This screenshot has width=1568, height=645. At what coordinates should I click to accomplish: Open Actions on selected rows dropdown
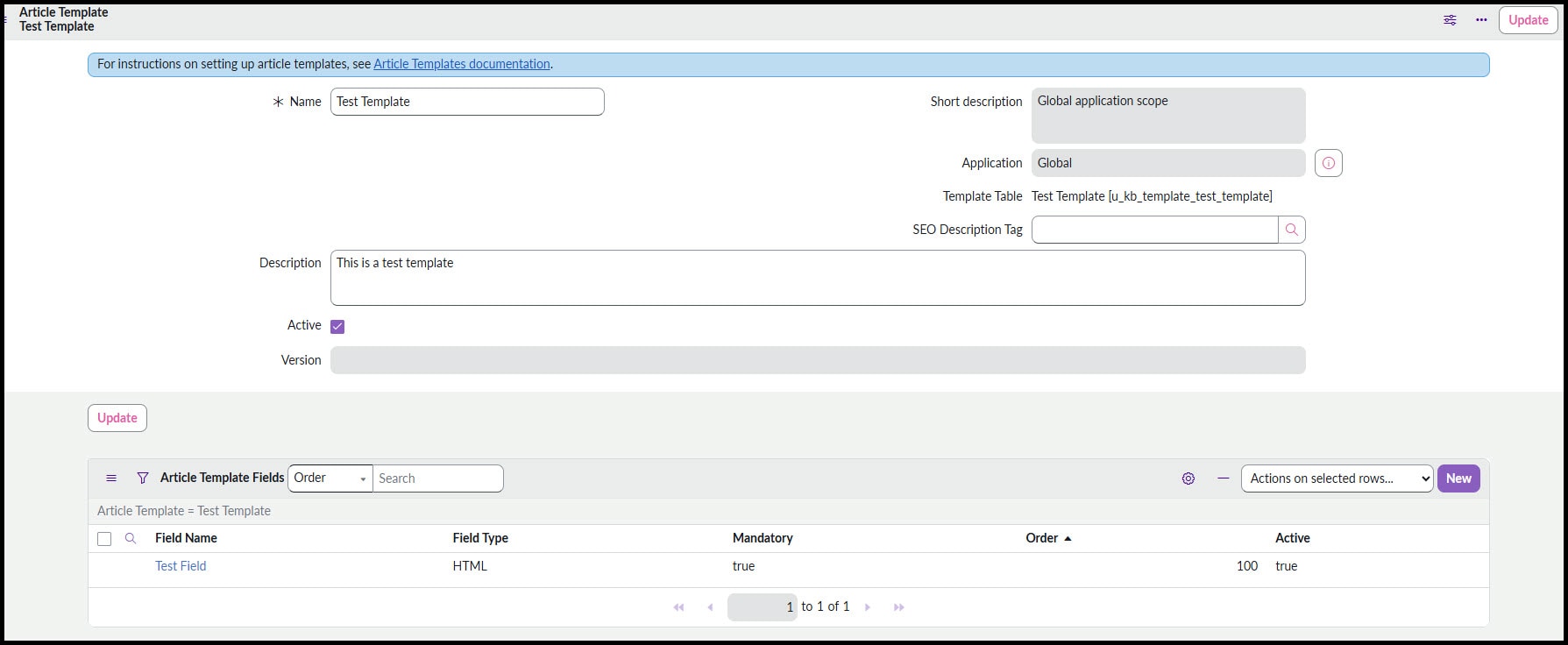[1337, 478]
